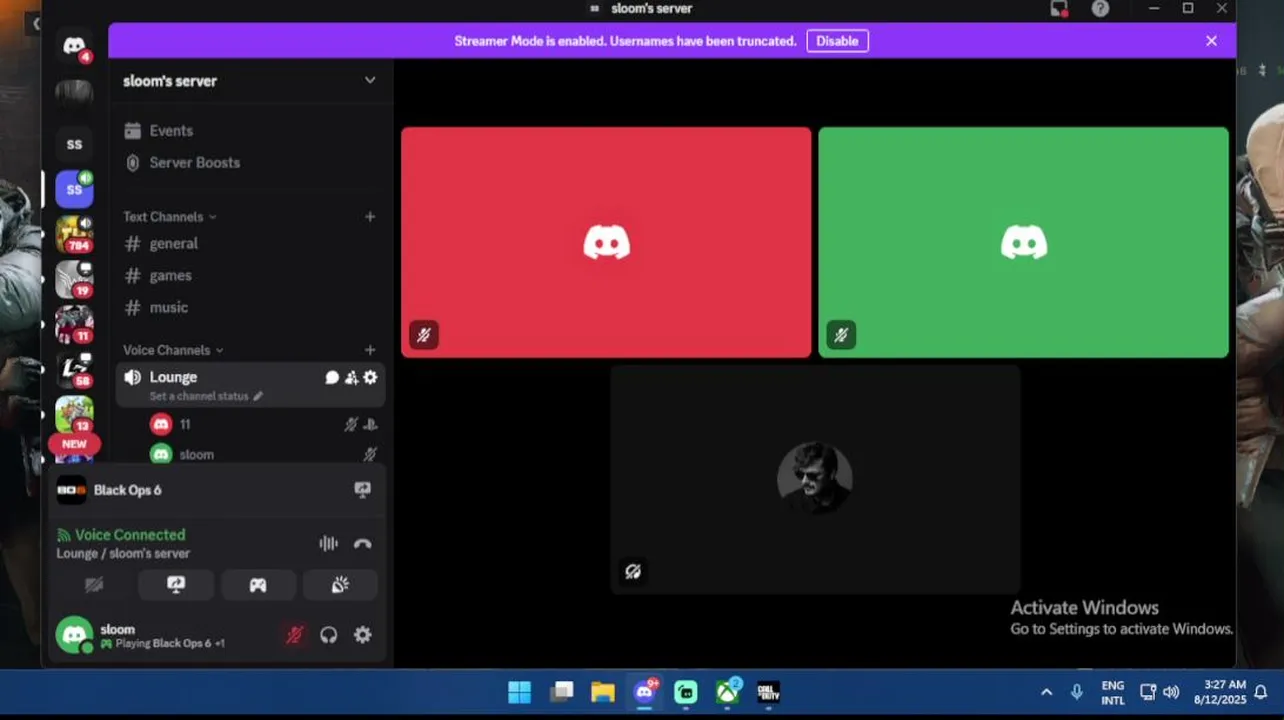Click Set a channel status

[206, 397]
